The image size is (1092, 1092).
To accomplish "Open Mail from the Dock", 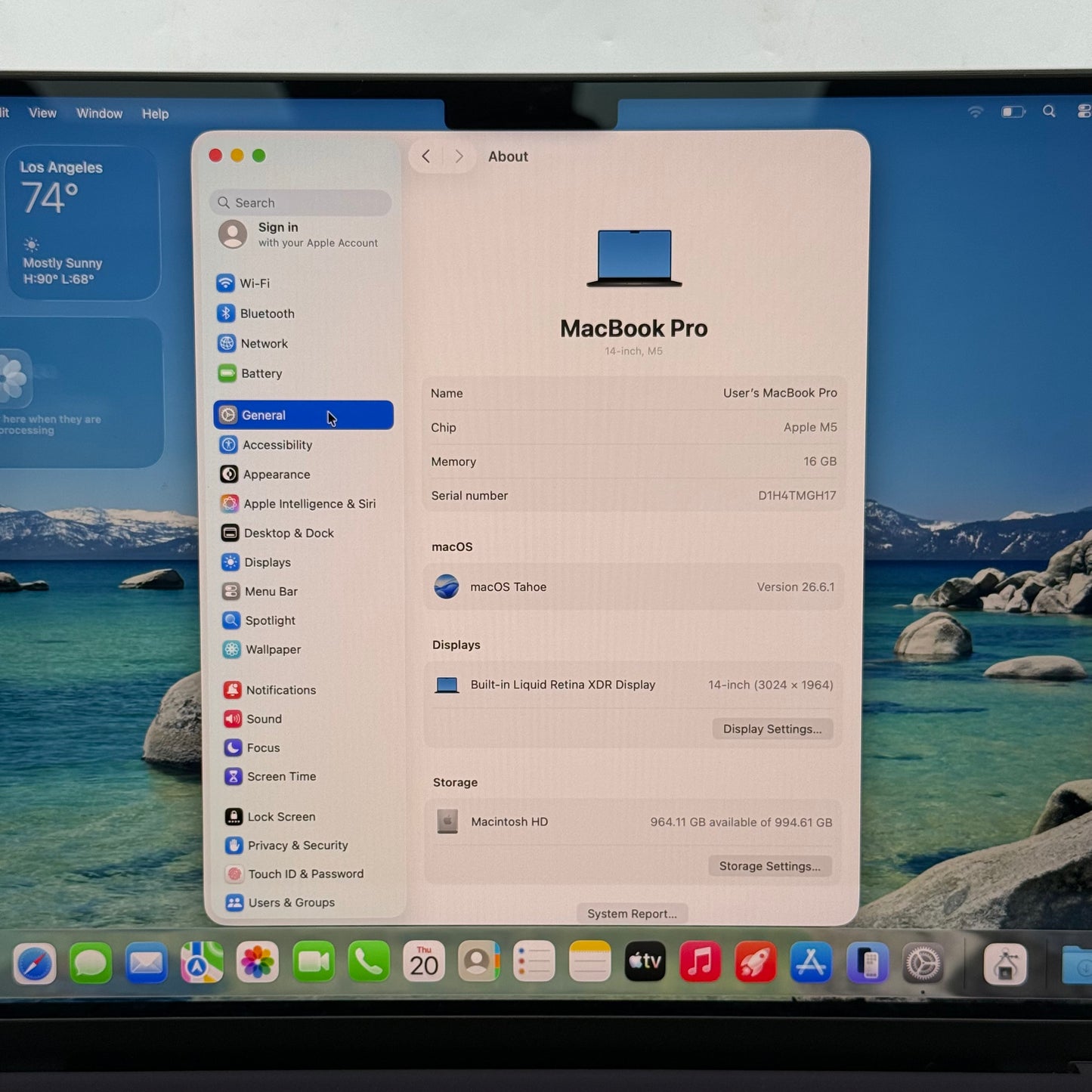I will coord(147,963).
